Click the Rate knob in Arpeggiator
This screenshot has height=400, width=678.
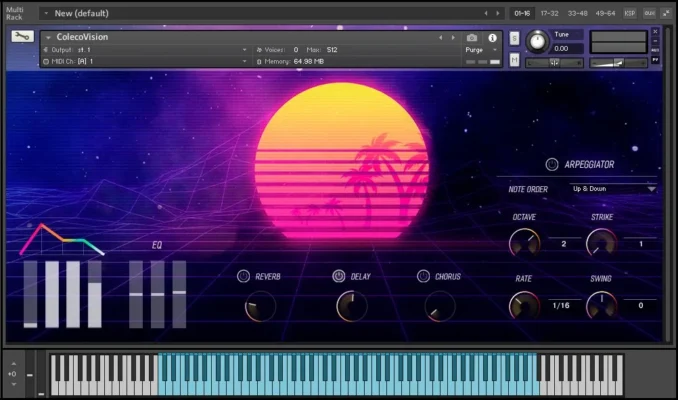pos(524,305)
